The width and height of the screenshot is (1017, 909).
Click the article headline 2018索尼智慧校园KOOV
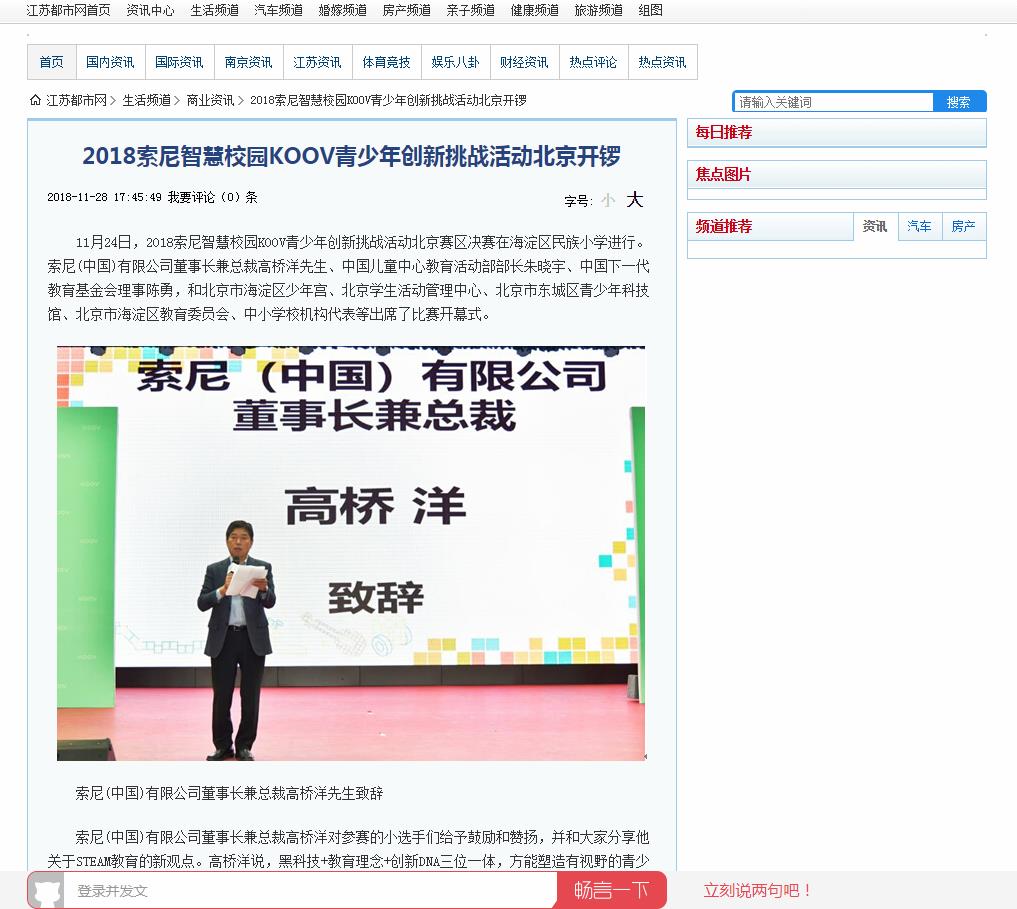click(x=352, y=156)
